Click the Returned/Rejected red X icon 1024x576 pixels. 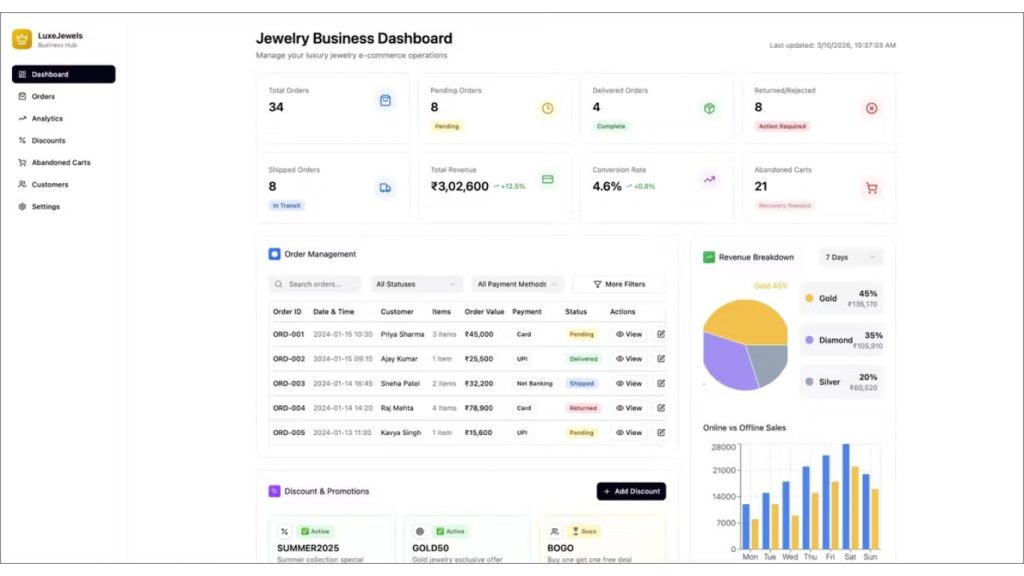tap(871, 108)
